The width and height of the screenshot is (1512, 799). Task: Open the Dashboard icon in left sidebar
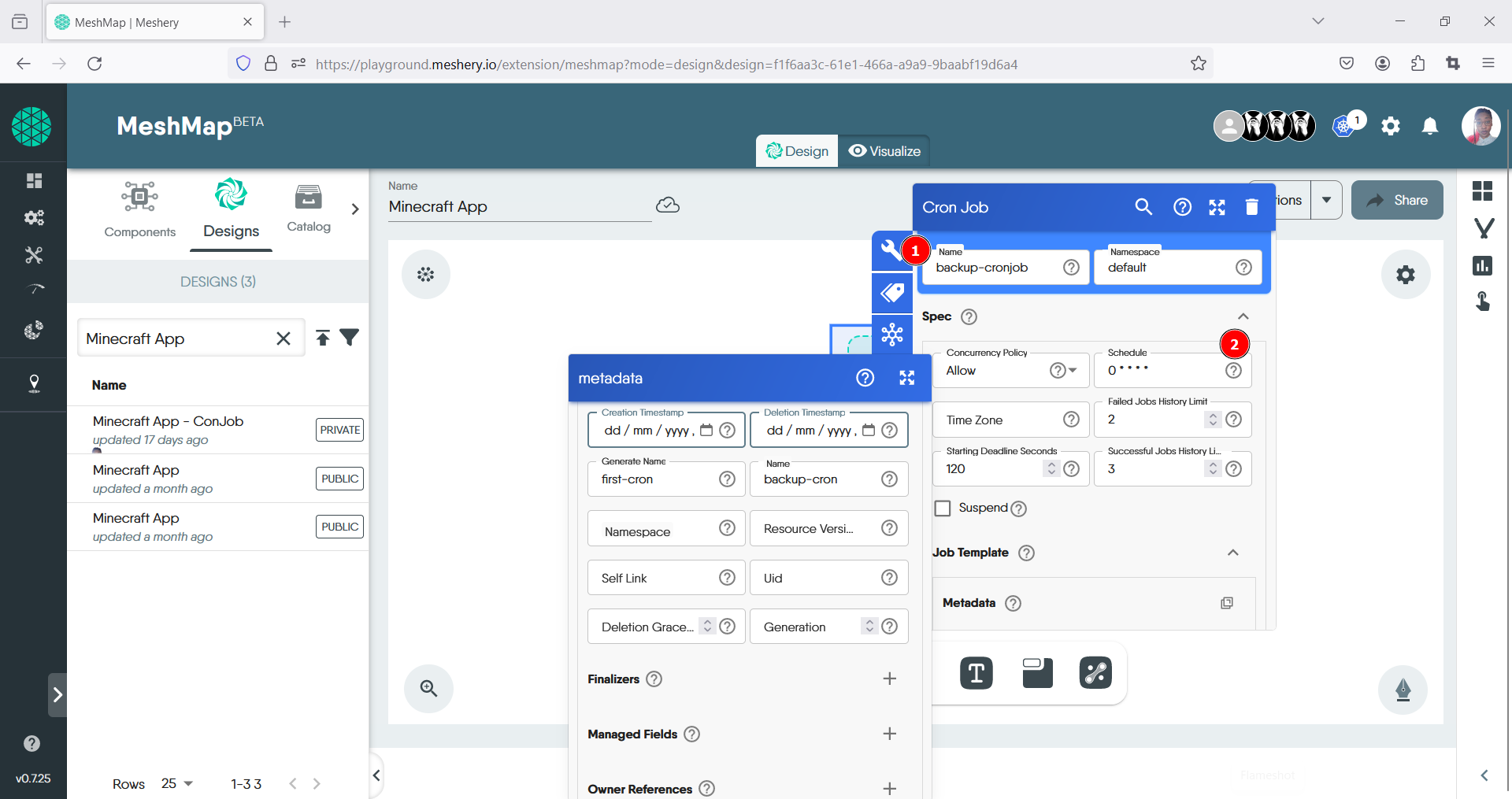tap(35, 181)
